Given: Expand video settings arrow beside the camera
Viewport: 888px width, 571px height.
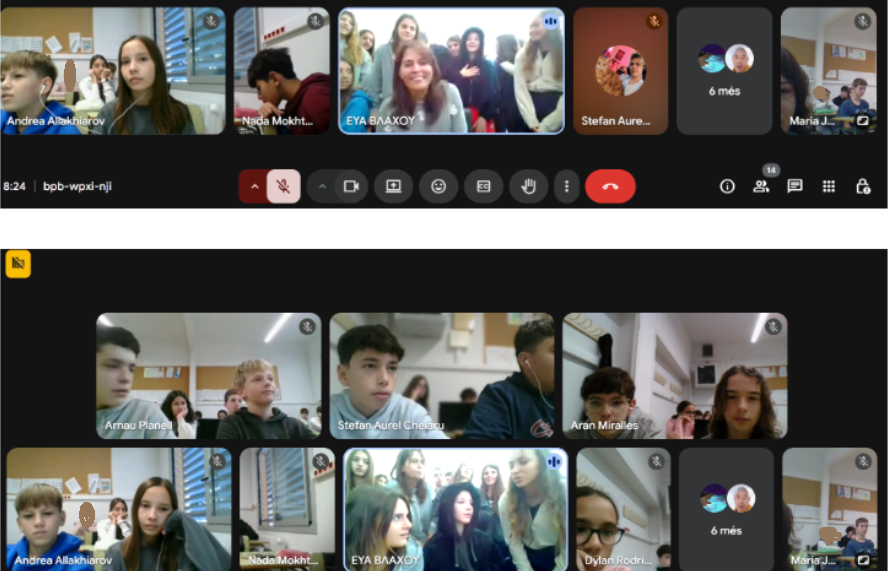Looking at the screenshot, I should click(x=322, y=186).
